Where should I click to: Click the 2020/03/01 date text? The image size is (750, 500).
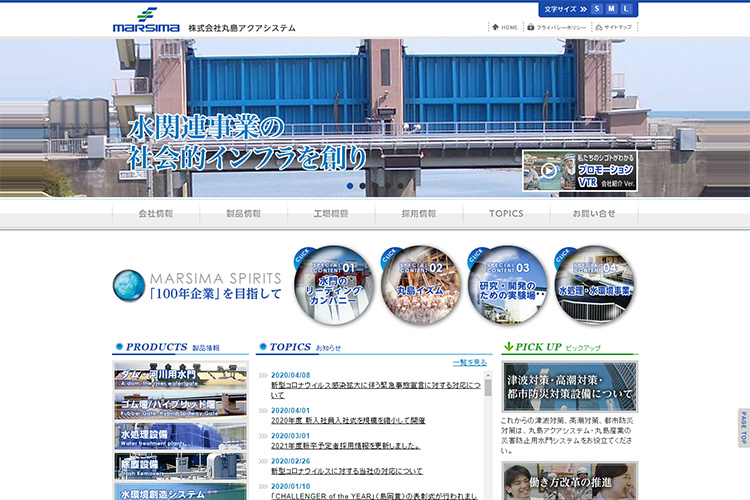(x=290, y=436)
